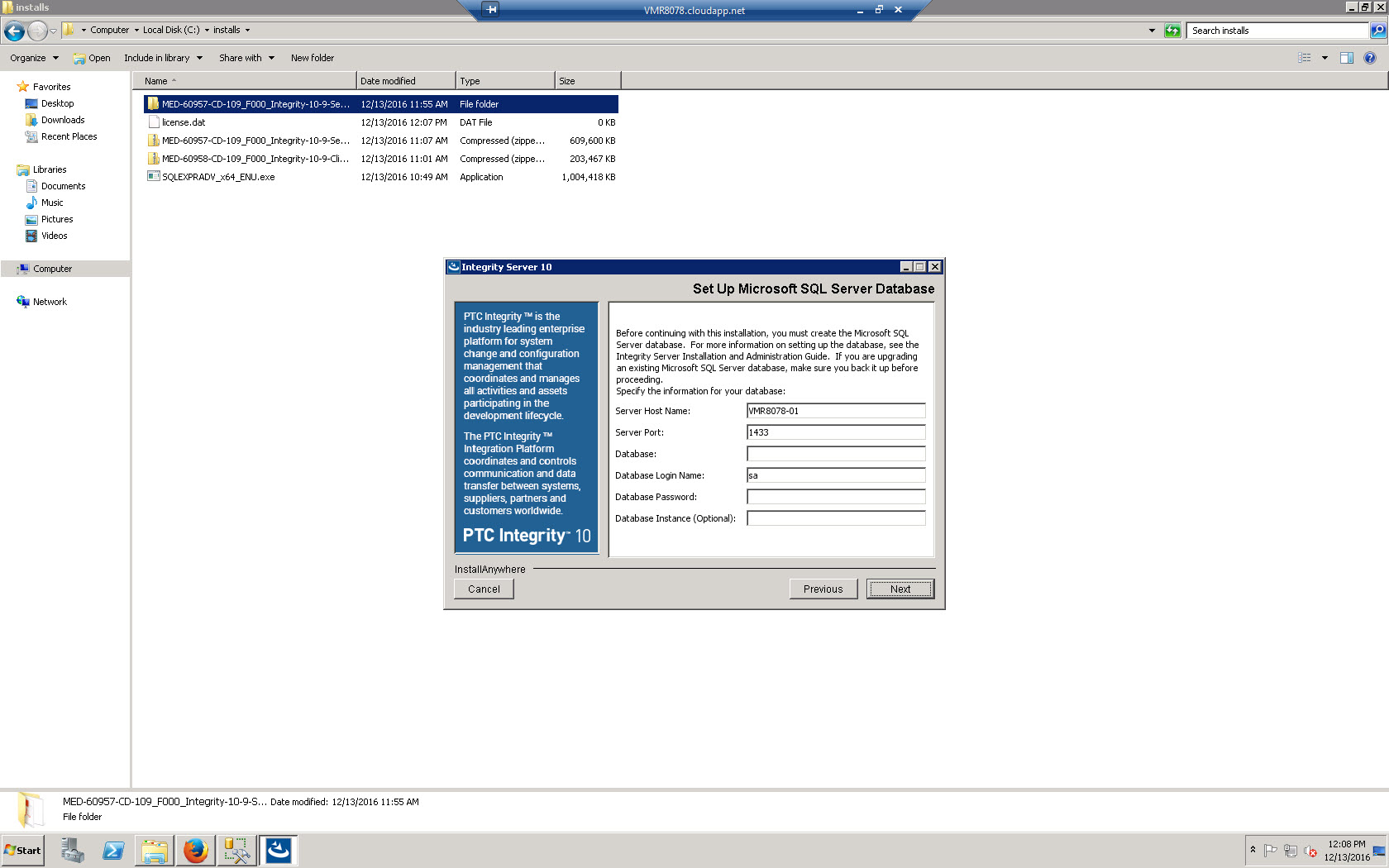Open Firefox from the taskbar
1389x868 pixels.
point(196,850)
